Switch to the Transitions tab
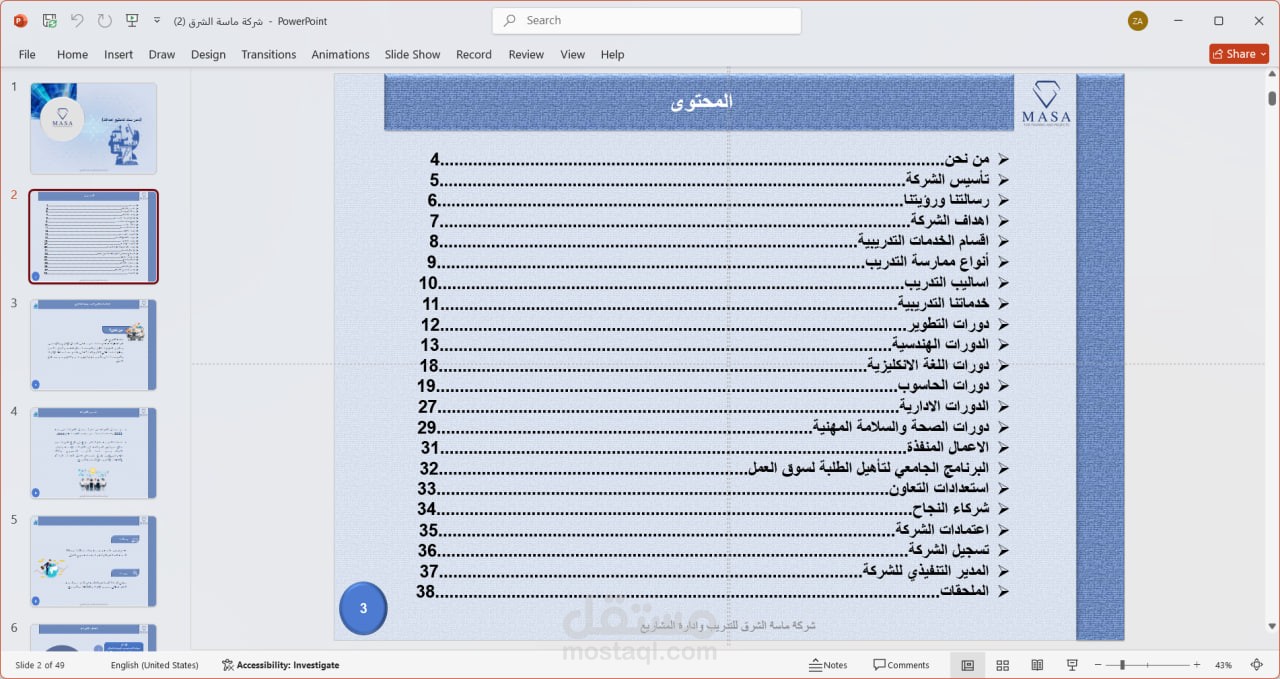 click(268, 54)
